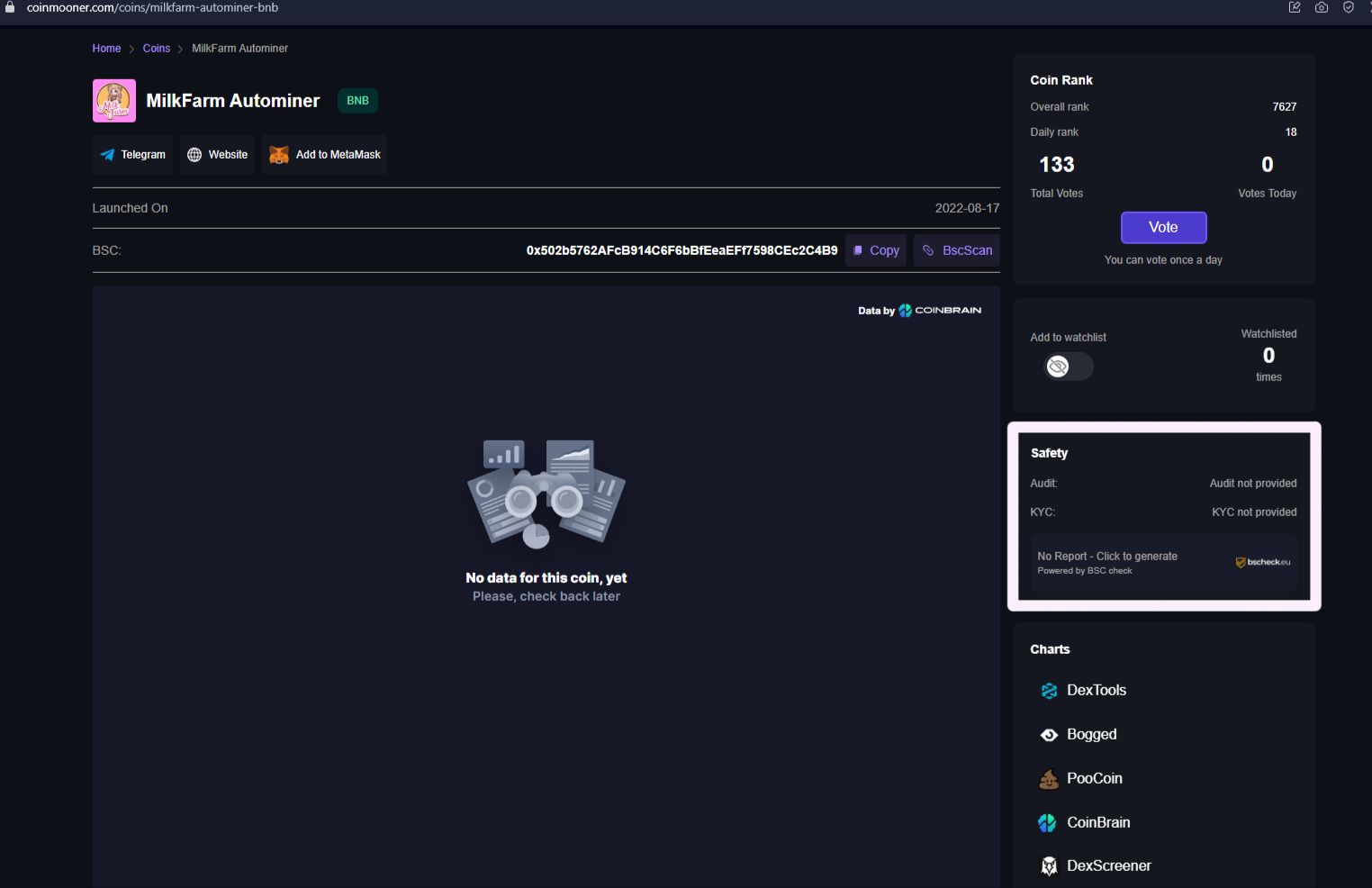The height and width of the screenshot is (888, 1372).
Task: Copy the BSC contract address
Action: pos(876,250)
